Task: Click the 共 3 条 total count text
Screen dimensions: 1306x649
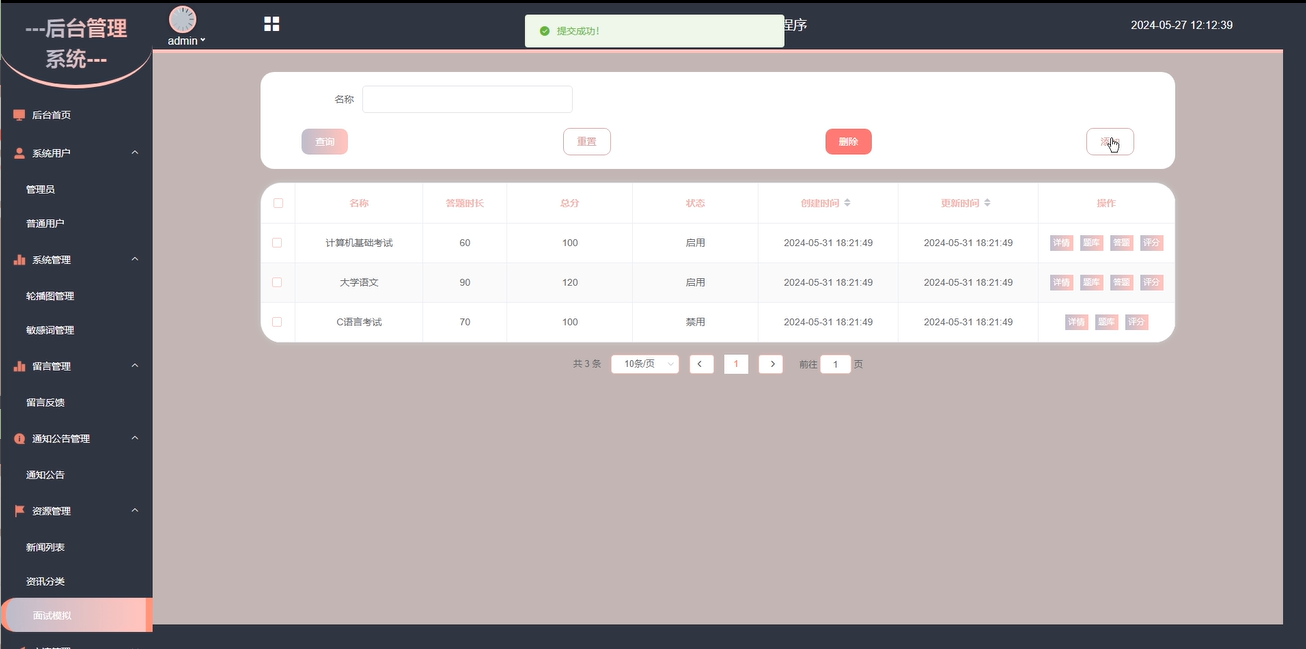Action: [587, 364]
